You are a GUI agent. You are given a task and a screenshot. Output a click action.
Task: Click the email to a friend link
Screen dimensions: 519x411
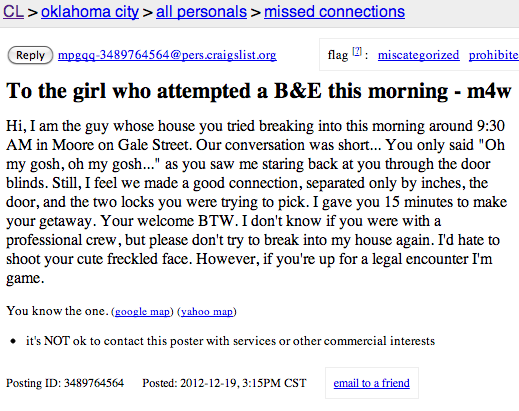[x=372, y=383]
